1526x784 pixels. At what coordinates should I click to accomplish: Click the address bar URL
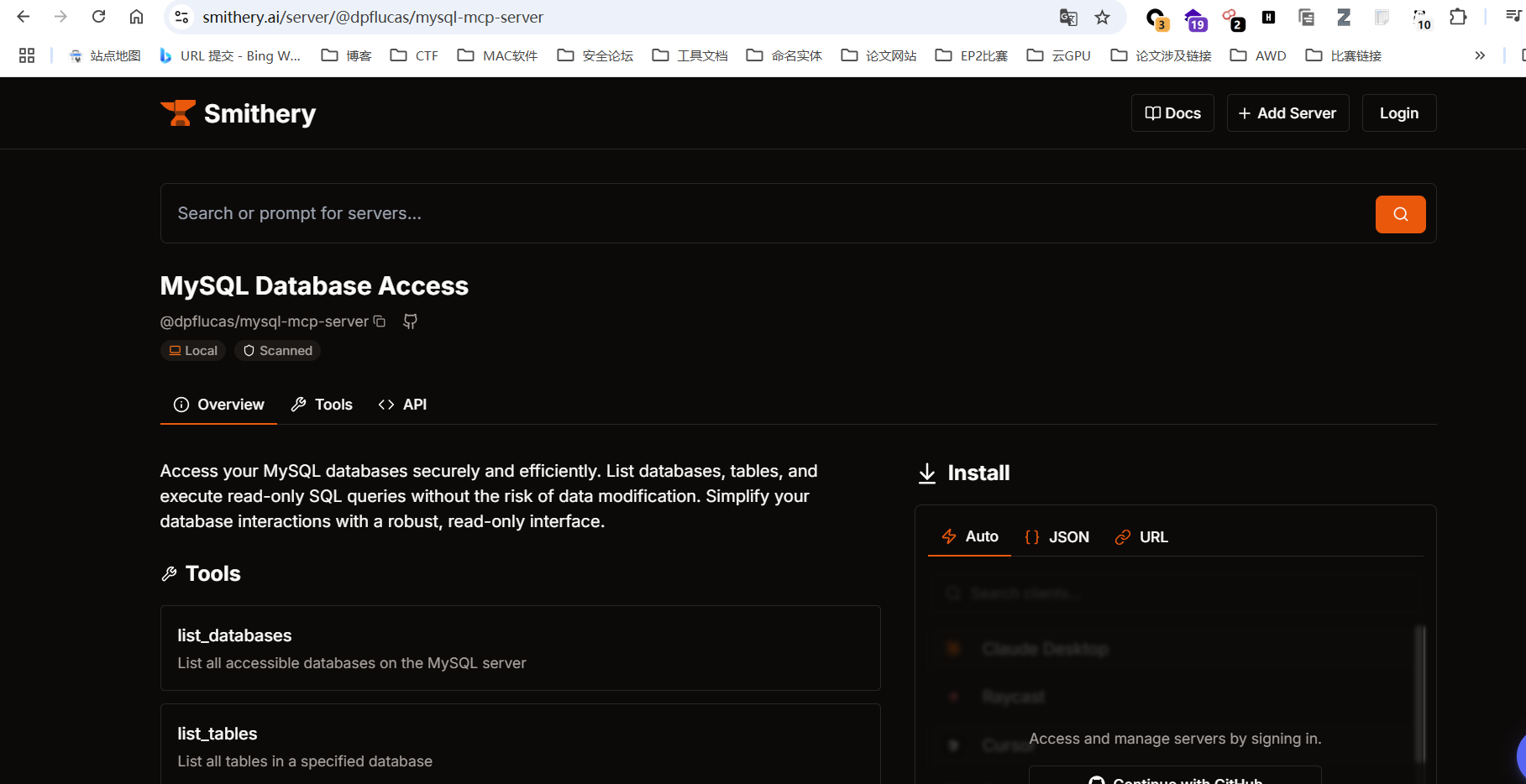coord(373,17)
